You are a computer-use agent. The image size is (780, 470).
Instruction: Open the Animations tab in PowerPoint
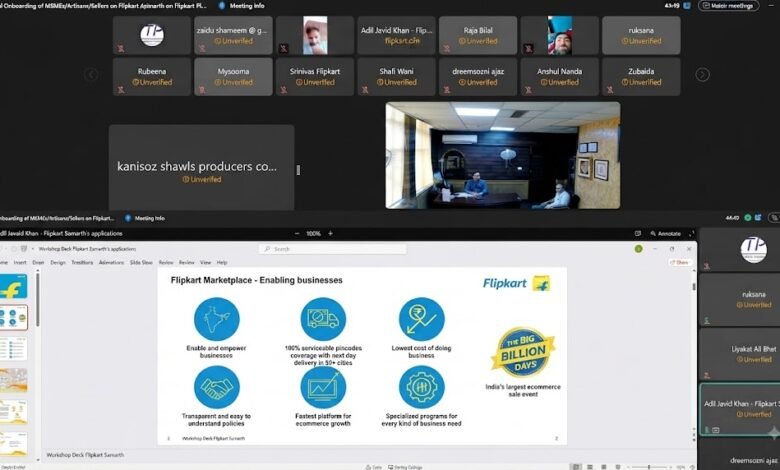pos(111,262)
